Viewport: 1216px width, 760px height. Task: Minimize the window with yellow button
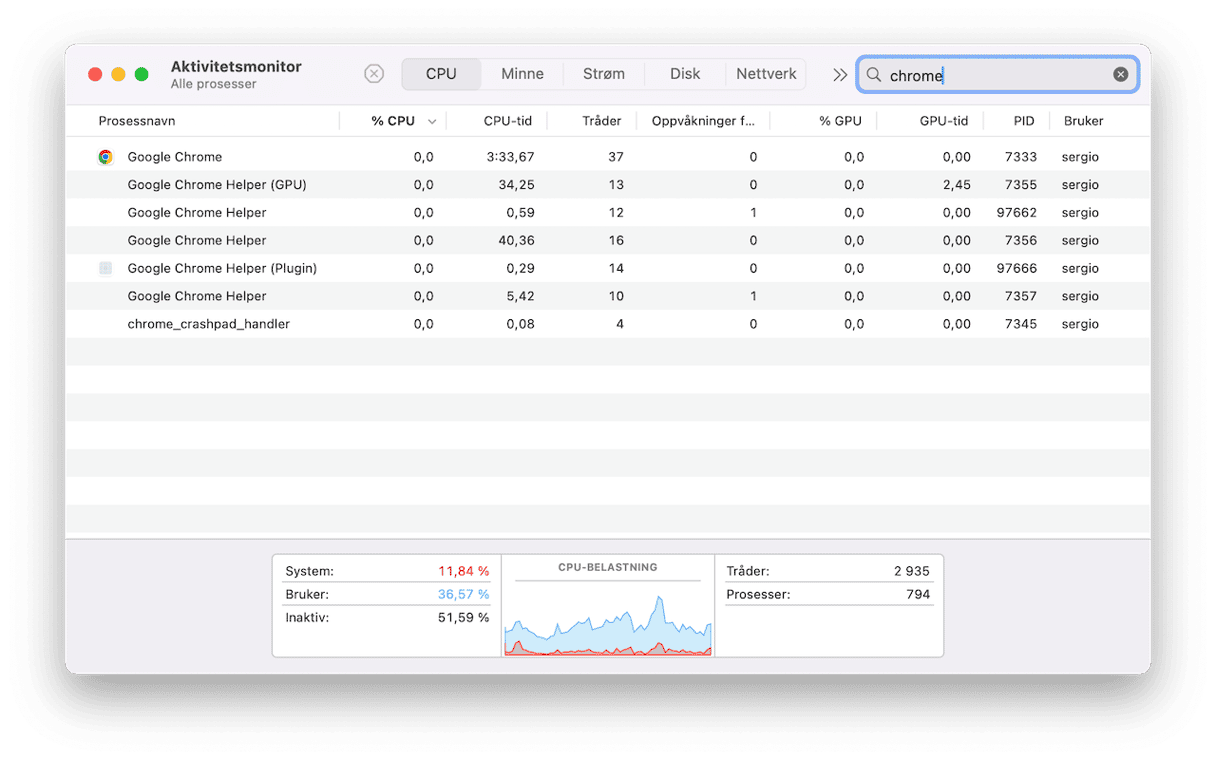pos(118,75)
